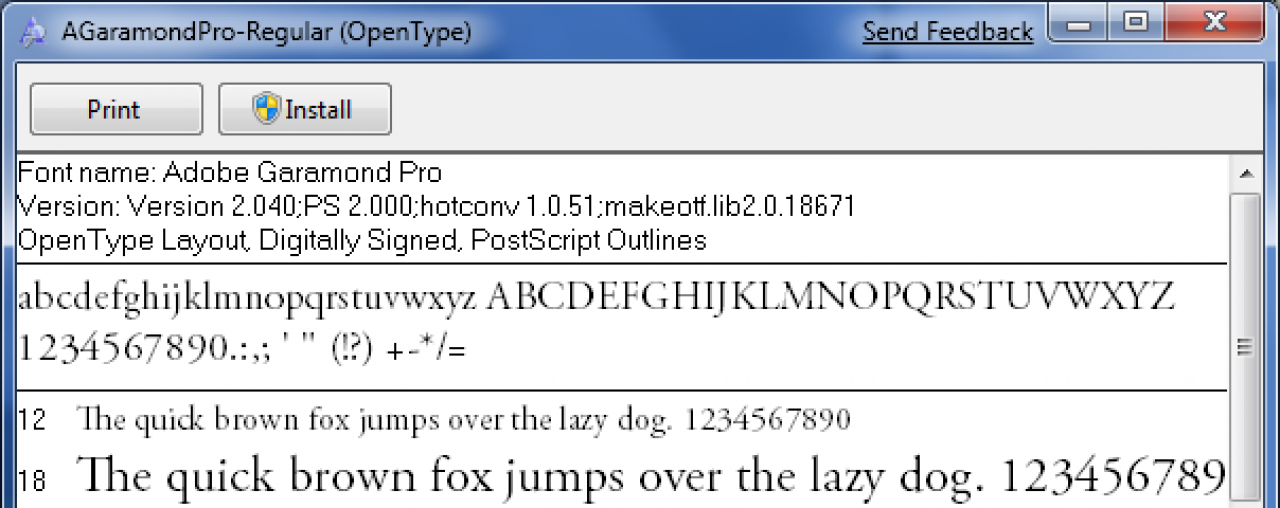Maximize the font viewer window
The image size is (1280, 508).
click(x=1133, y=22)
